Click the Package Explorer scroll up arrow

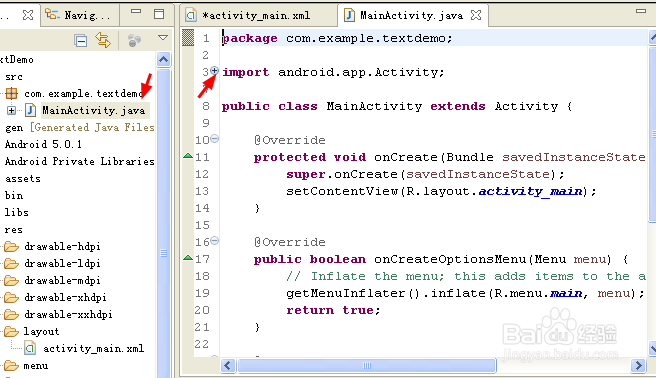[x=163, y=59]
